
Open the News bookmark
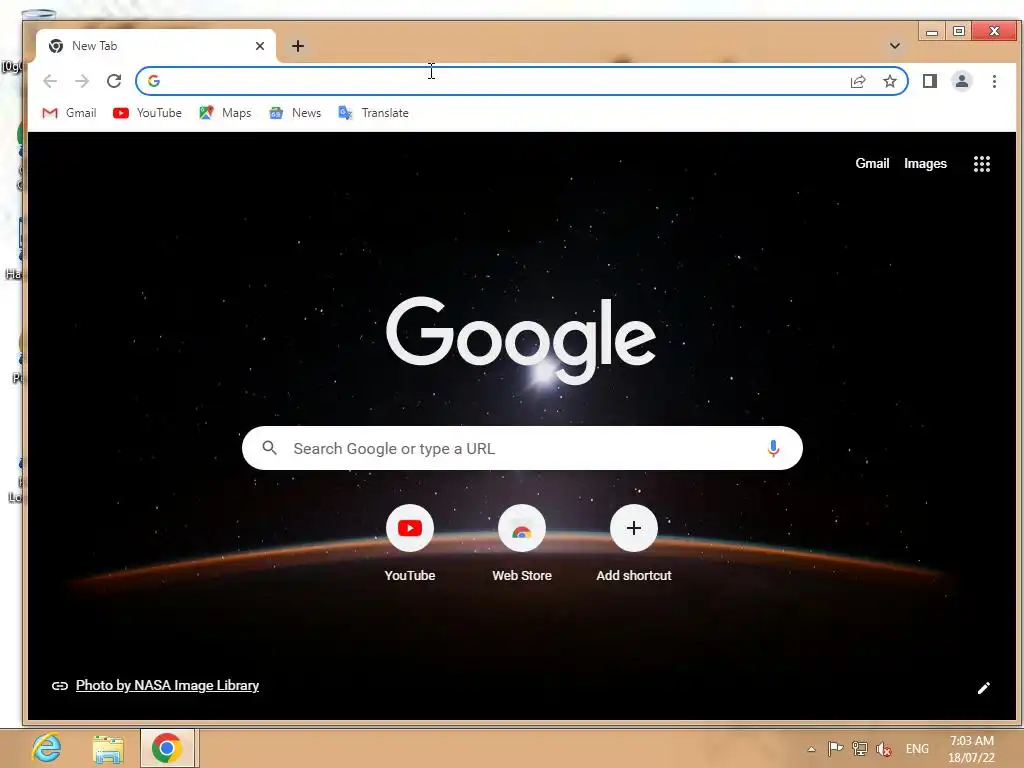coord(295,113)
